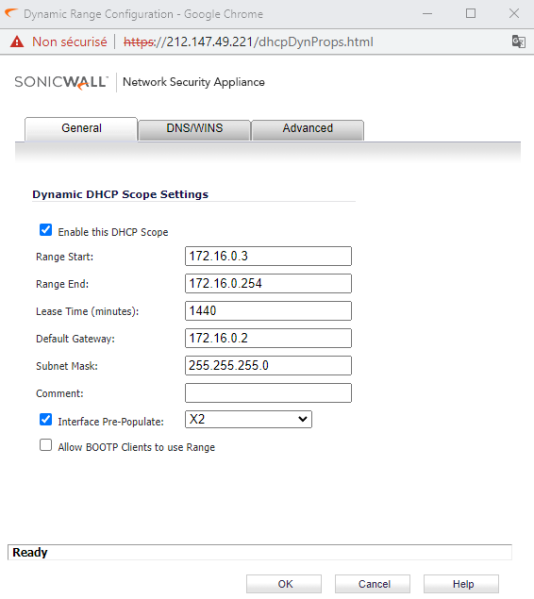
Task: Click the Comment: label
Action: coord(60,394)
